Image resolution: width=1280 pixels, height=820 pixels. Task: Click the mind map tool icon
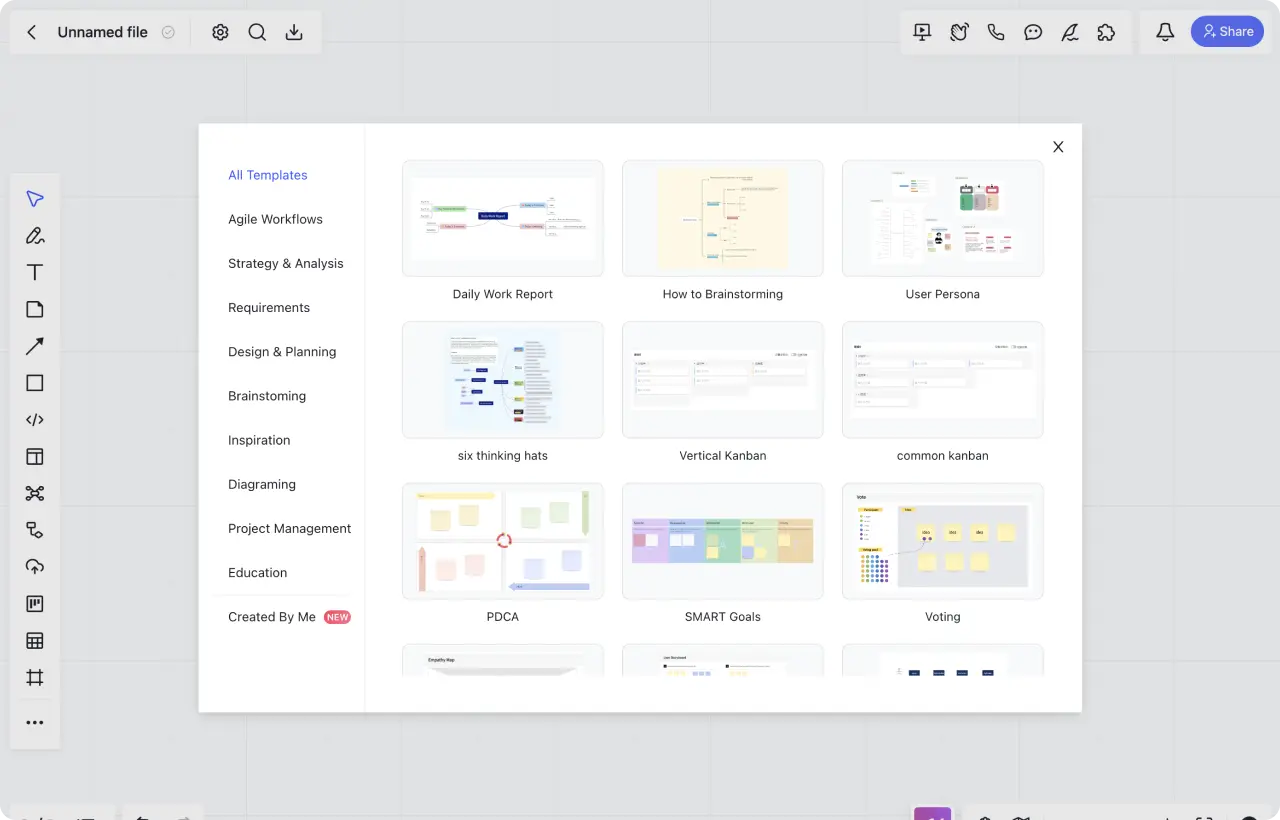[x=35, y=493]
